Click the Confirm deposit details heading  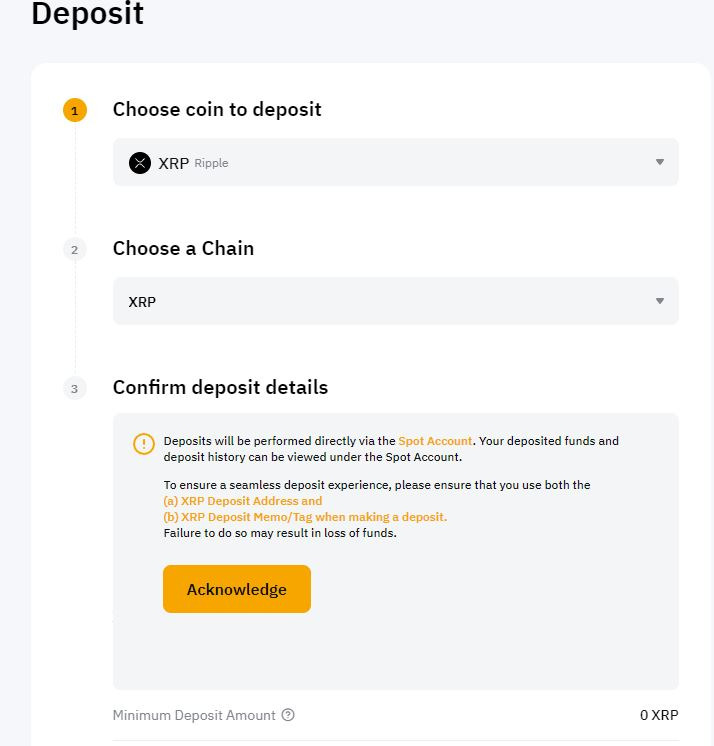coord(220,387)
